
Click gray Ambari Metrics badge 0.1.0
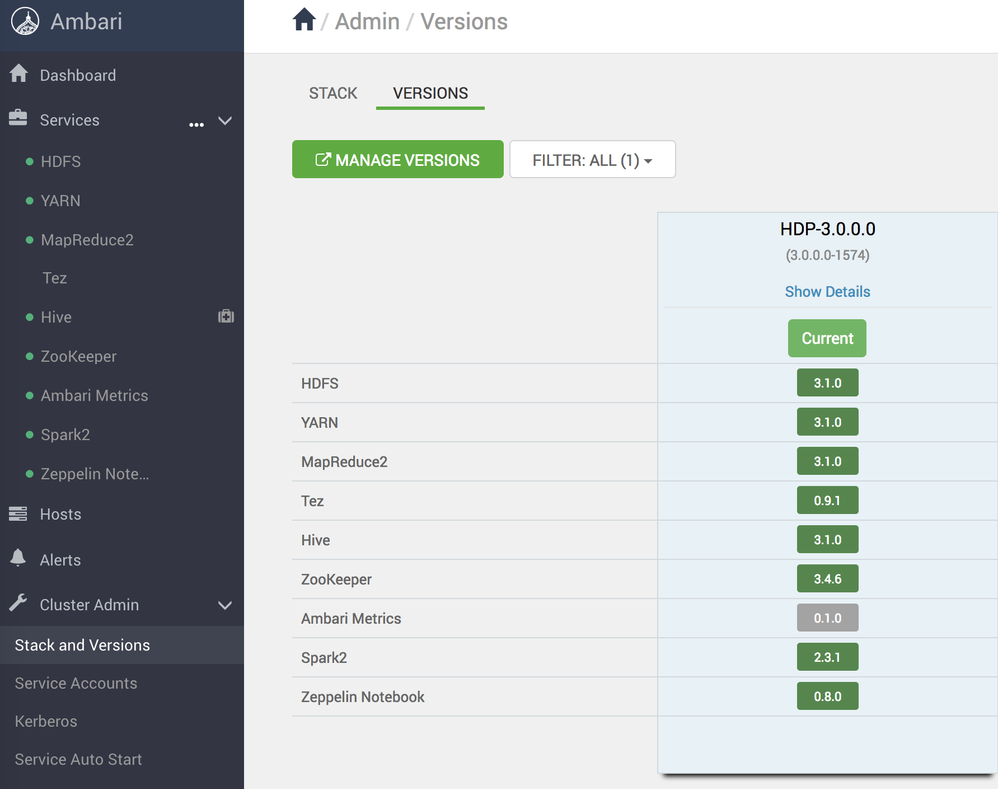pos(827,618)
